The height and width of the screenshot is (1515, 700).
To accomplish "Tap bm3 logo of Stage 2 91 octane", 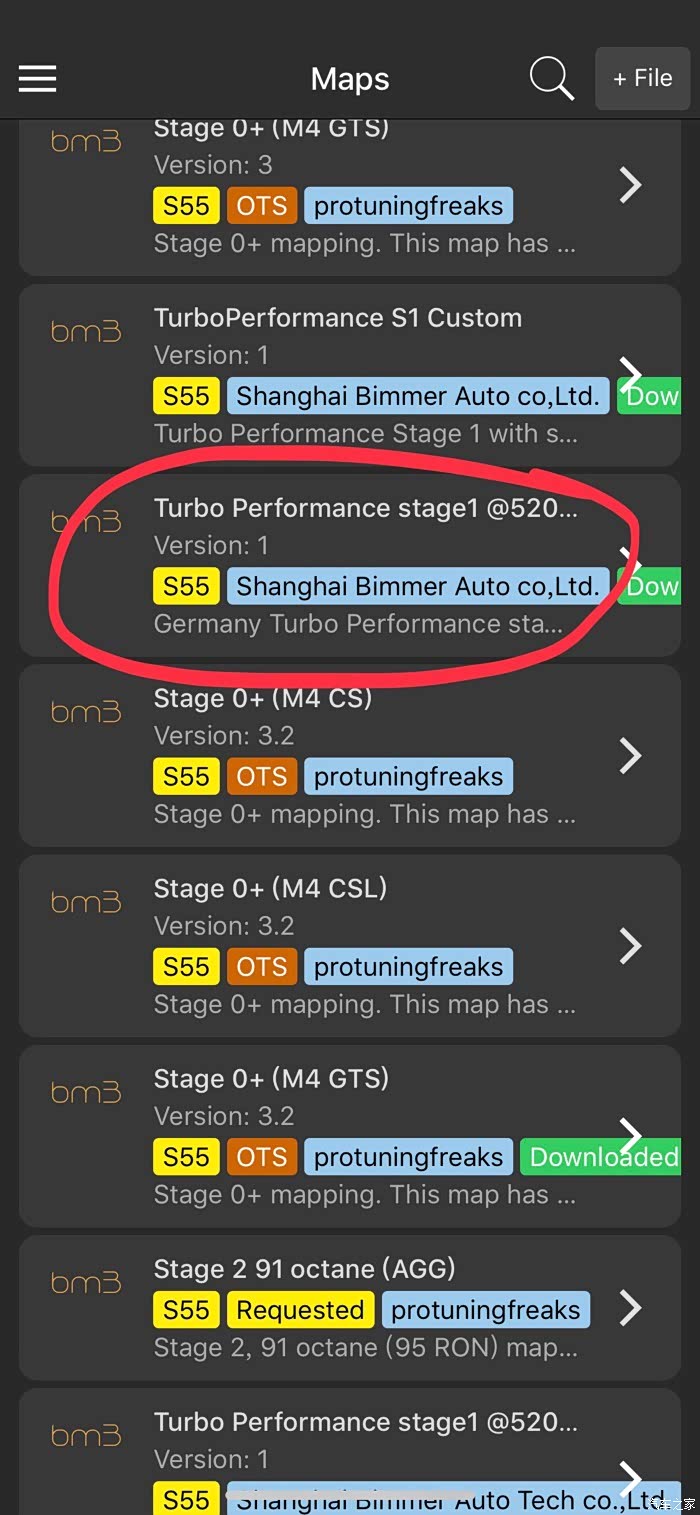I will point(86,1283).
